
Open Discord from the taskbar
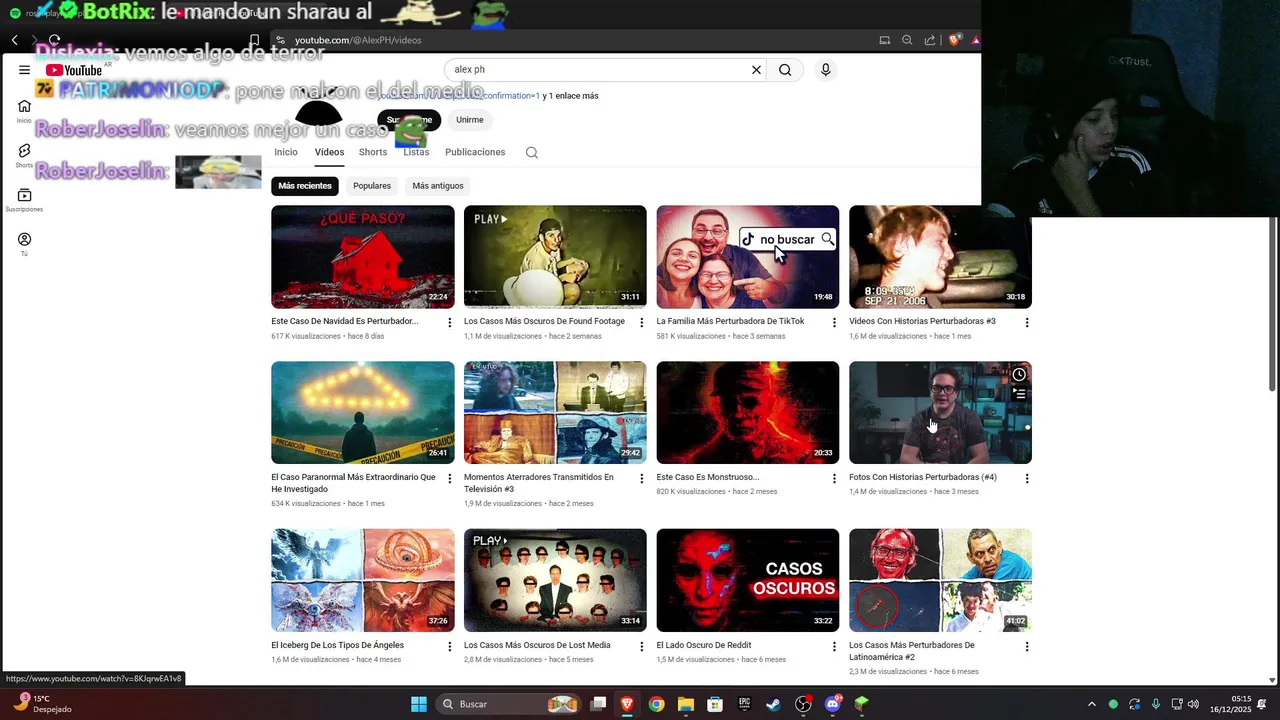(x=832, y=704)
